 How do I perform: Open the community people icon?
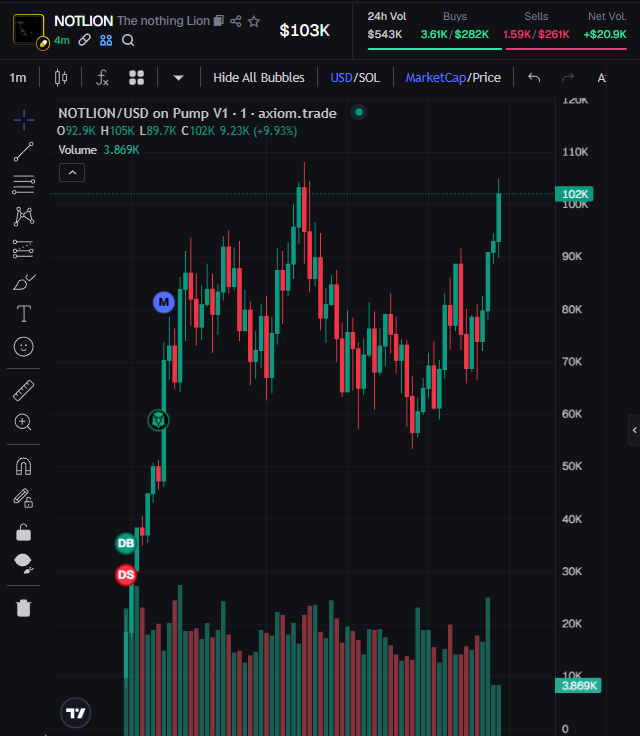106,40
